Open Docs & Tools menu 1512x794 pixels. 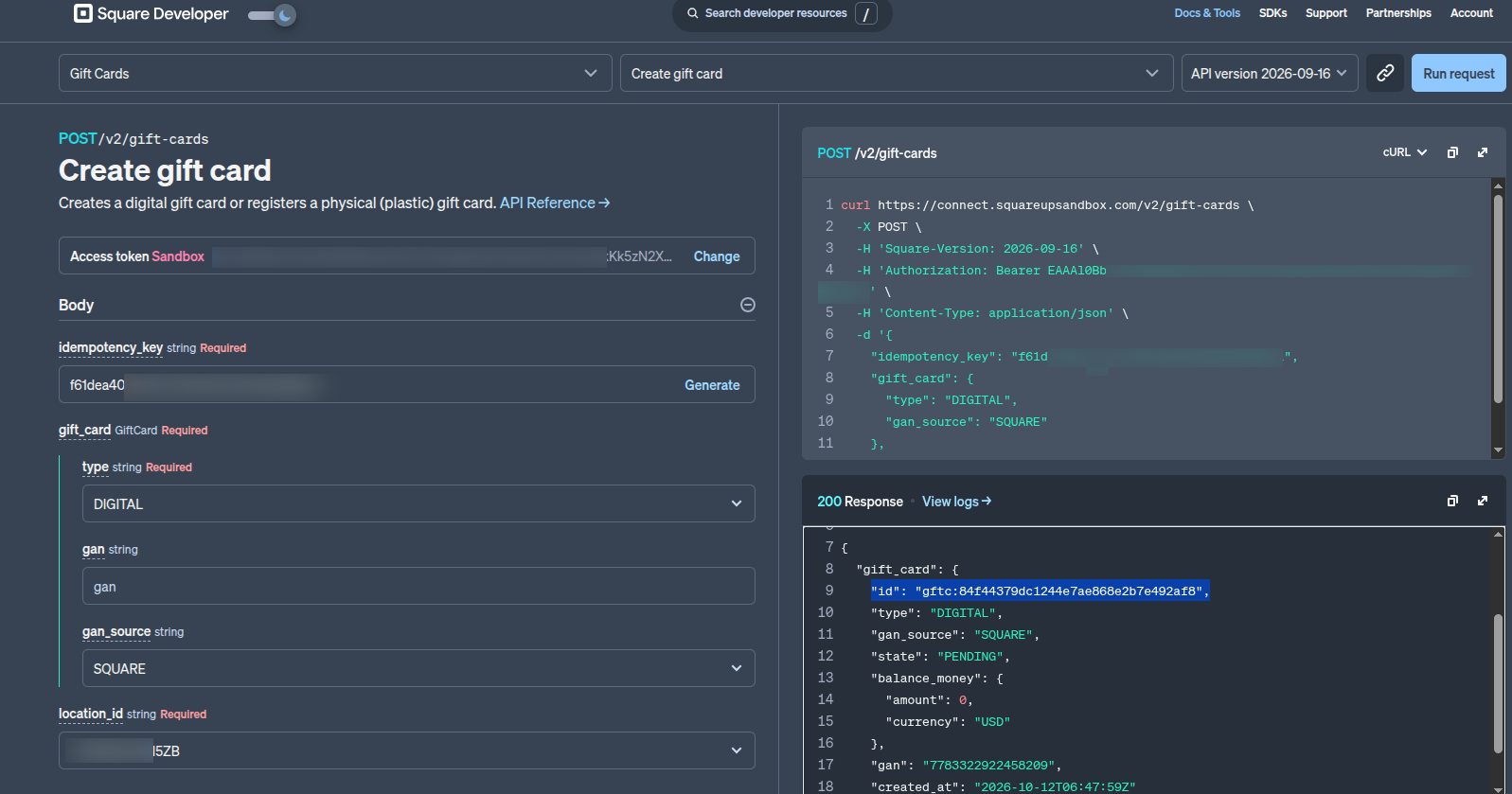tap(1207, 13)
